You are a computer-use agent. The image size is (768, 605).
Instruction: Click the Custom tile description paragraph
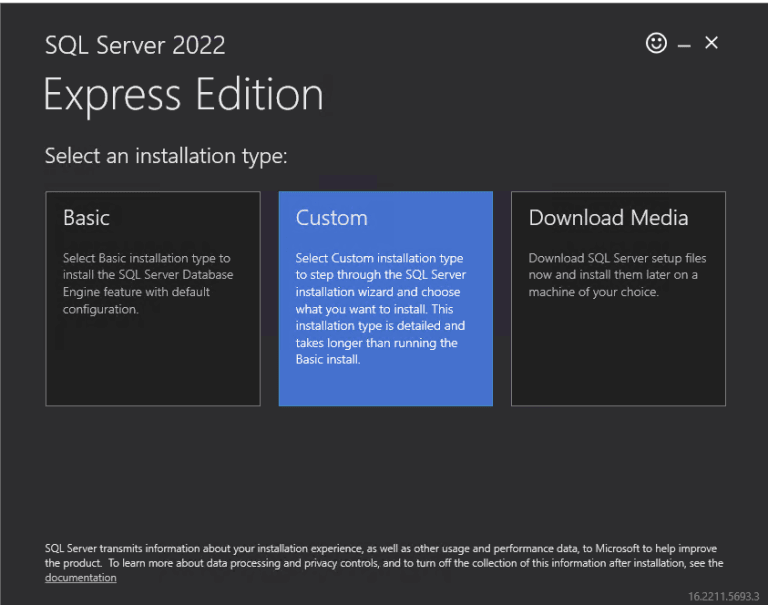pyautogui.click(x=380, y=309)
